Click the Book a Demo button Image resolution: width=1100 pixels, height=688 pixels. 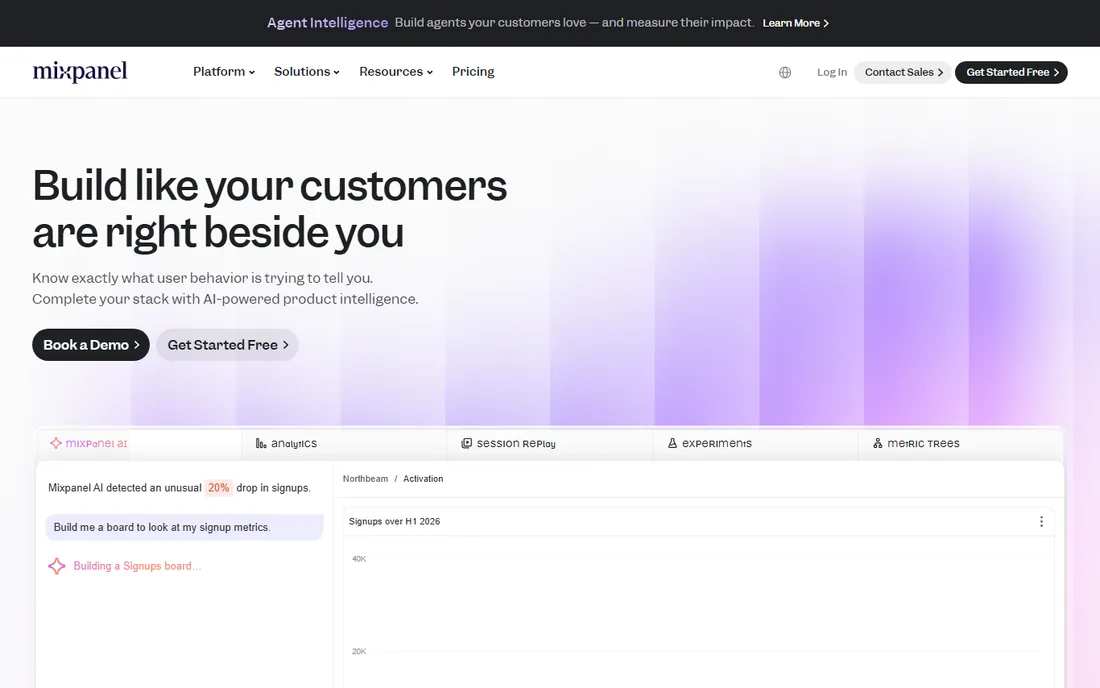tap(90, 345)
